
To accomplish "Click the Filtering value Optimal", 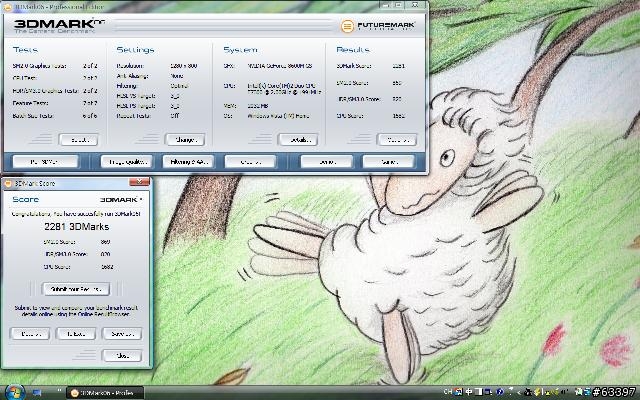I will 179,86.
